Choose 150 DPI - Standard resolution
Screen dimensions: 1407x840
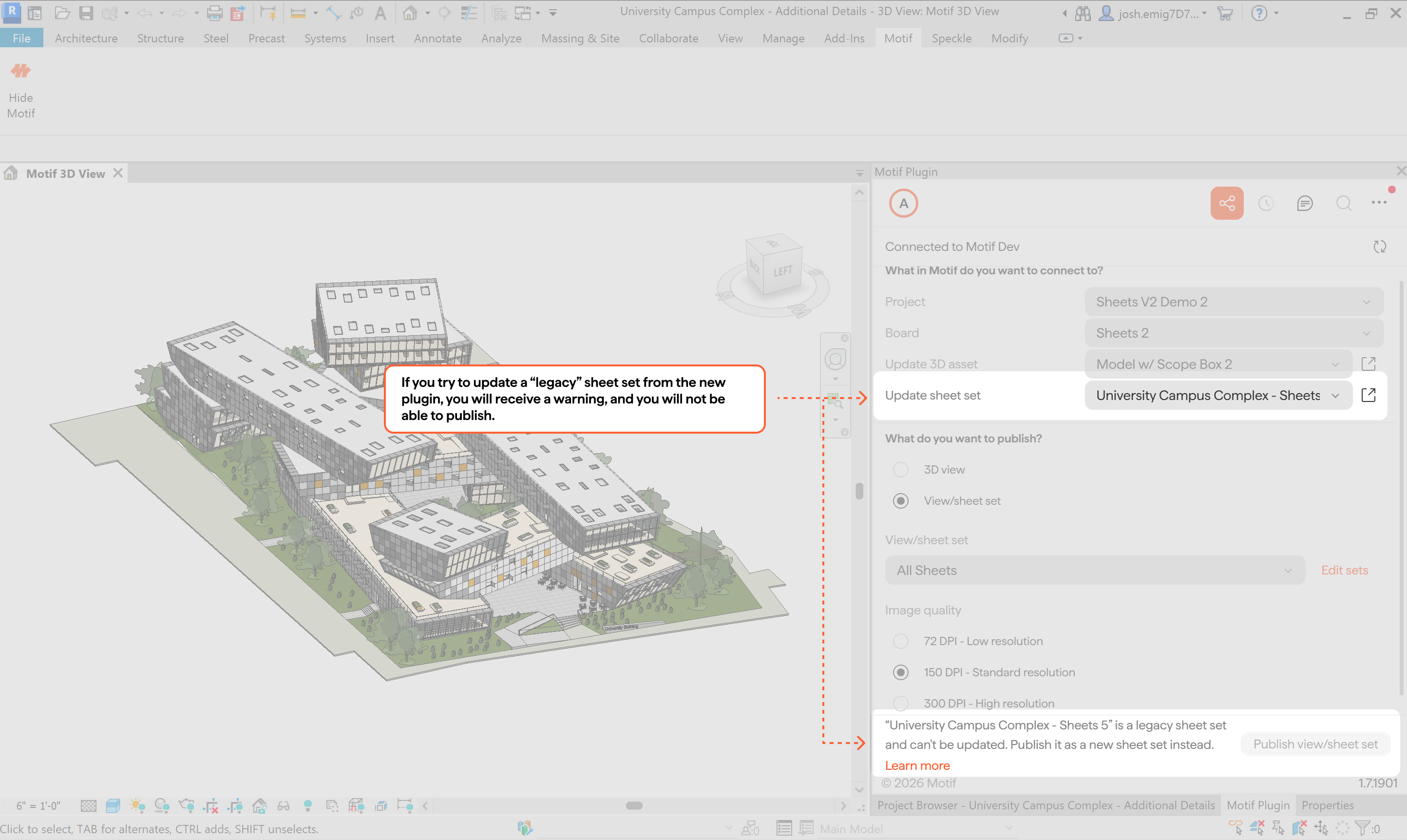click(900, 672)
